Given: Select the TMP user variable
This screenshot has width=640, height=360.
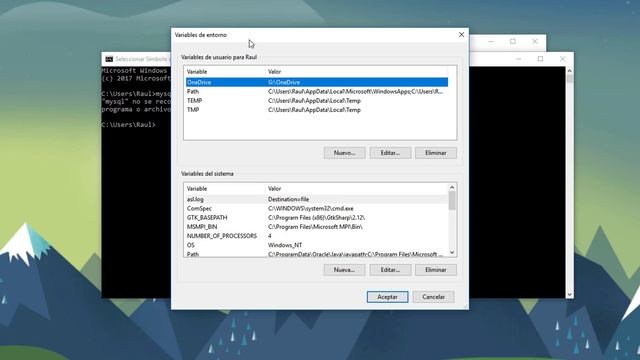Looking at the screenshot, I should click(x=317, y=110).
